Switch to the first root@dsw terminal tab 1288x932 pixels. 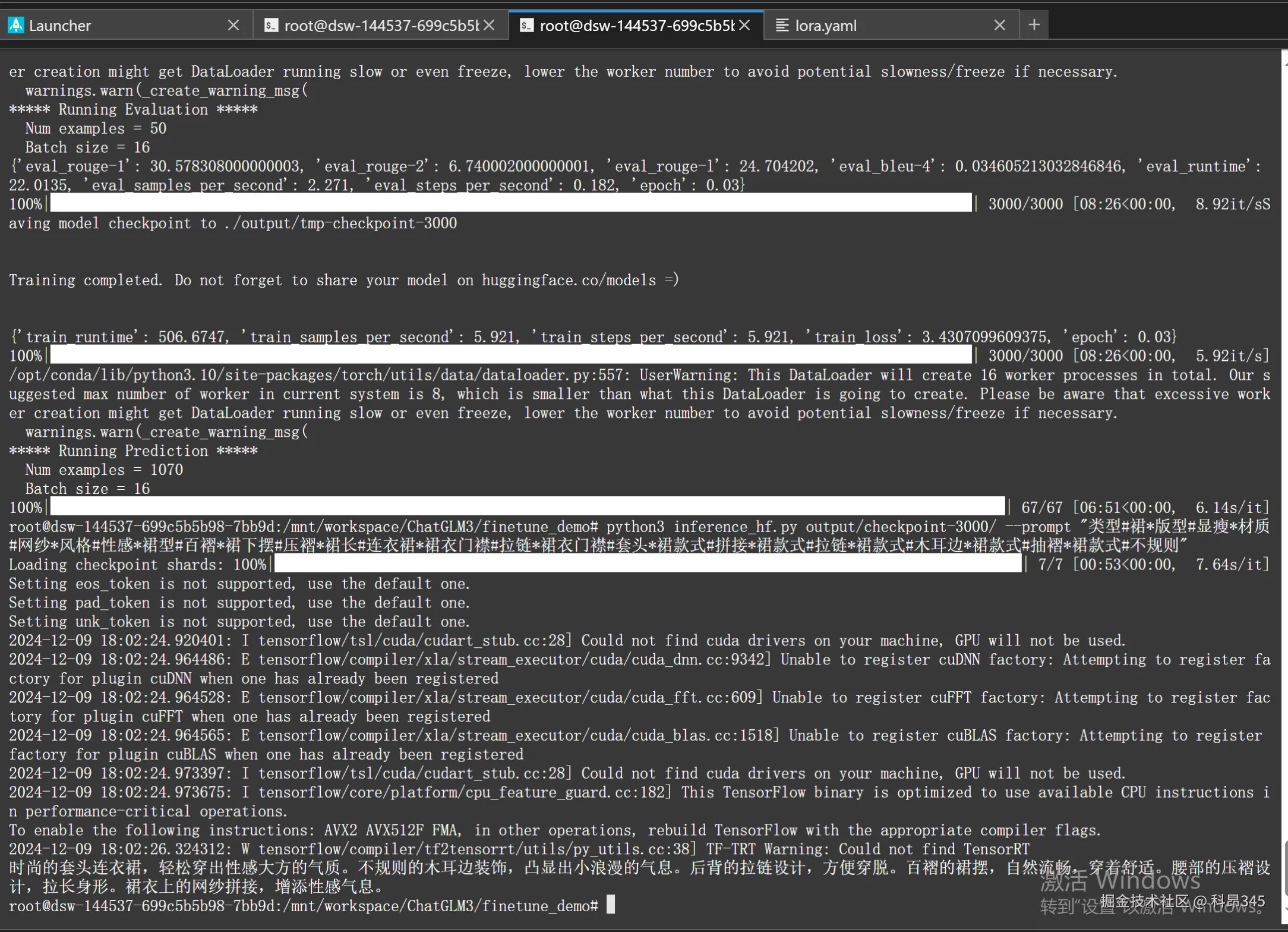pyautogui.click(x=380, y=25)
